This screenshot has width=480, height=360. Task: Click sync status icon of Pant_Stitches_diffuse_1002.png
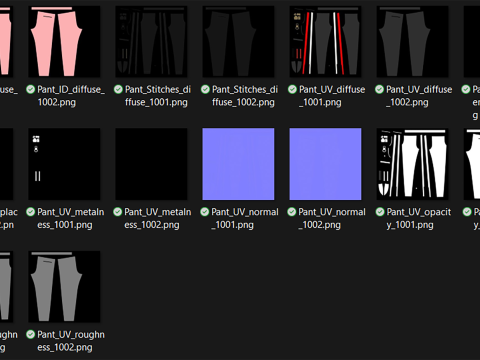pos(205,89)
